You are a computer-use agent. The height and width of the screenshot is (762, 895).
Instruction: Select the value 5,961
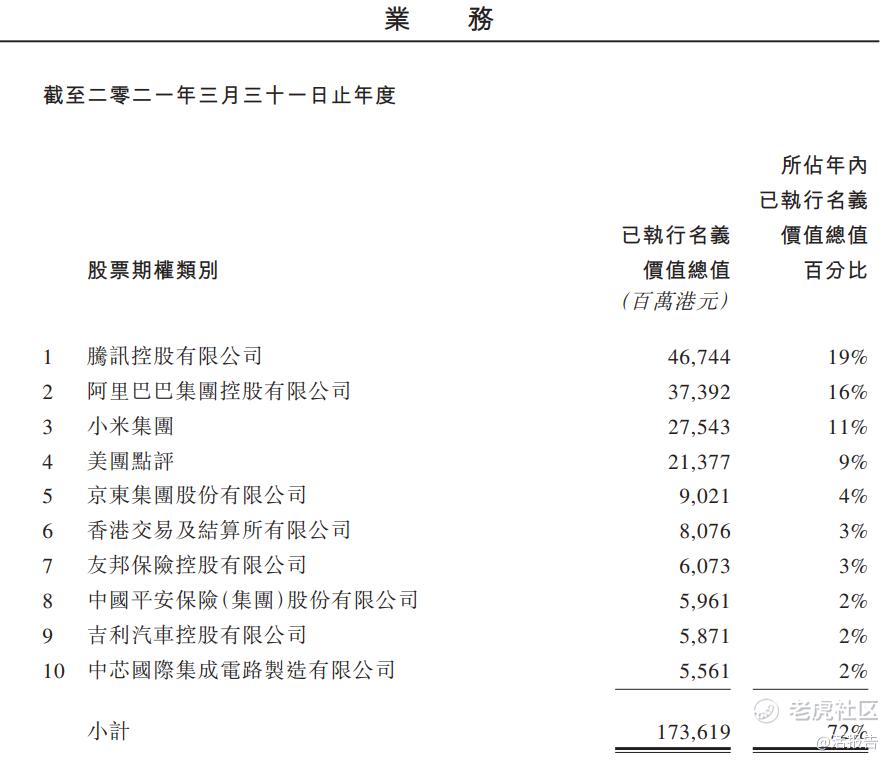(704, 601)
